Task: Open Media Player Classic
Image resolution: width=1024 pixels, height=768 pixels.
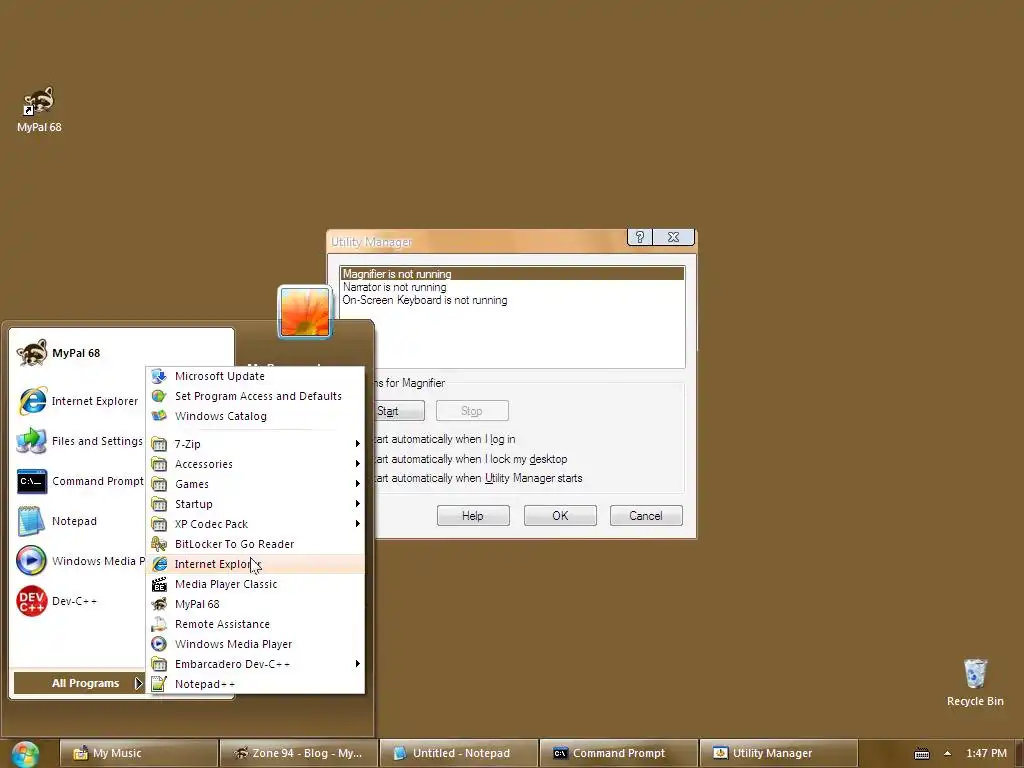Action: (x=255, y=584)
